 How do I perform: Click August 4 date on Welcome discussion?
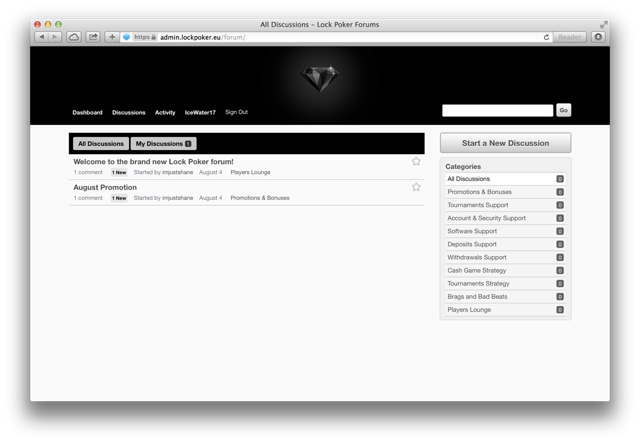point(211,172)
